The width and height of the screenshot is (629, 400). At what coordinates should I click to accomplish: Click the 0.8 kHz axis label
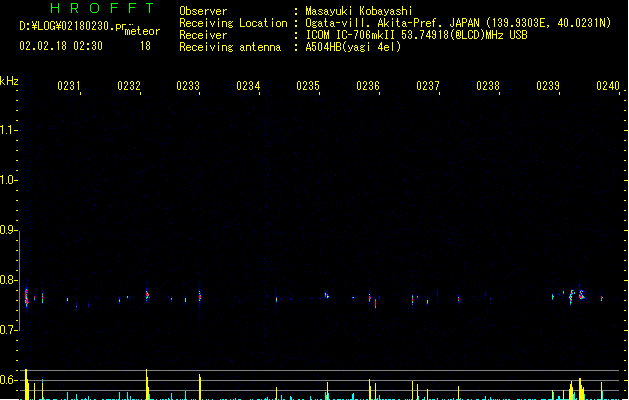[x=7, y=280]
